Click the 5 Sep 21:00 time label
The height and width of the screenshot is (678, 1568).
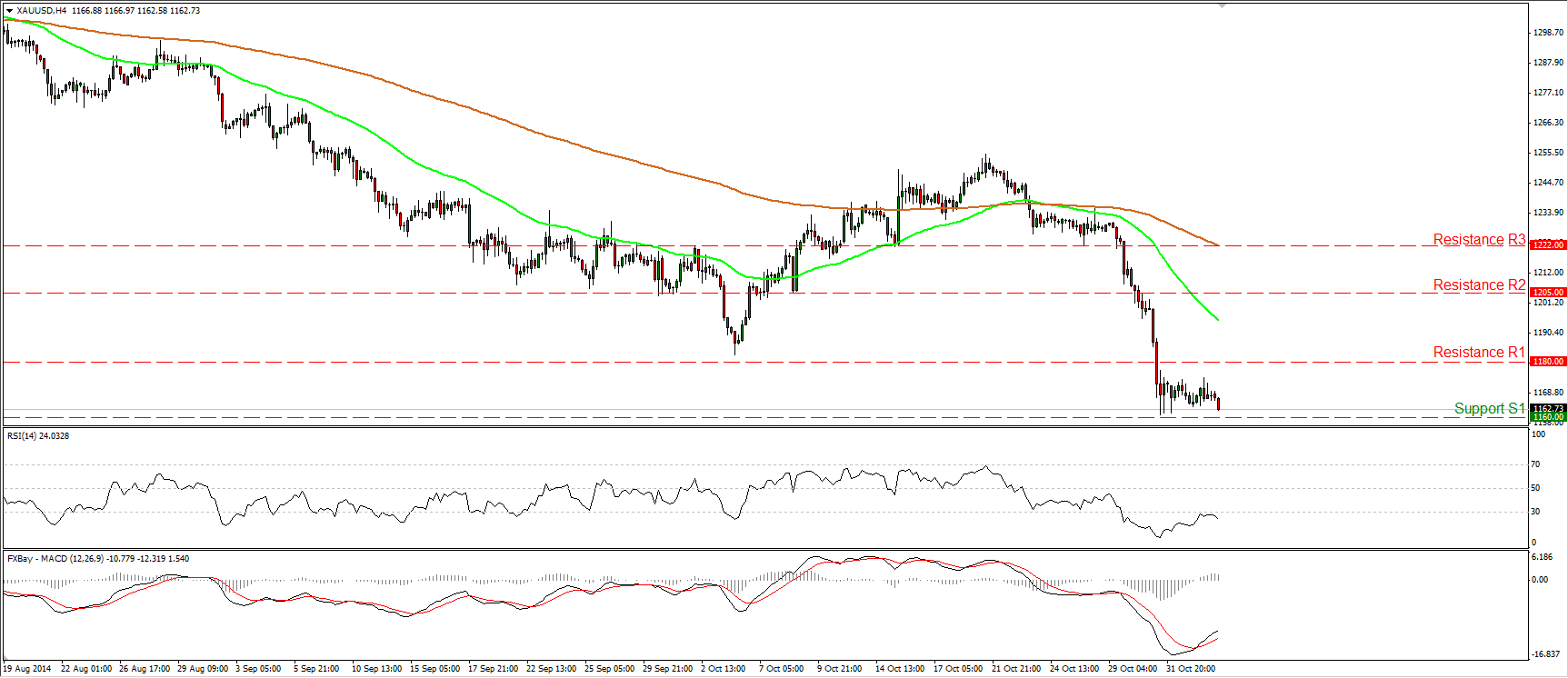point(317,669)
